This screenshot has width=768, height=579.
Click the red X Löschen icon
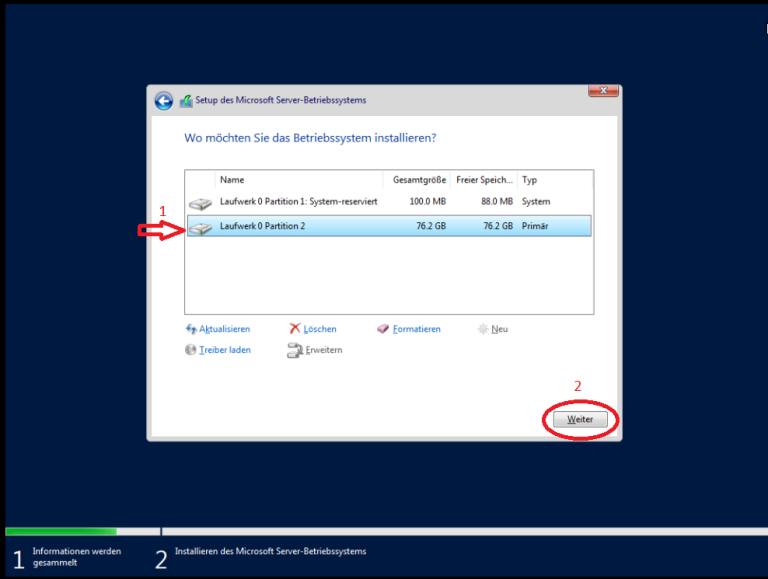coord(294,328)
